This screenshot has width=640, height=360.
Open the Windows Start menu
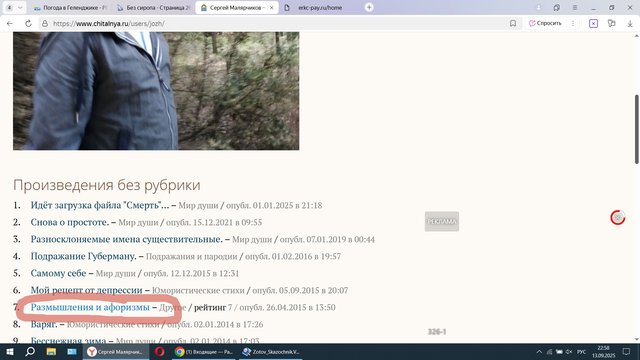[9, 351]
